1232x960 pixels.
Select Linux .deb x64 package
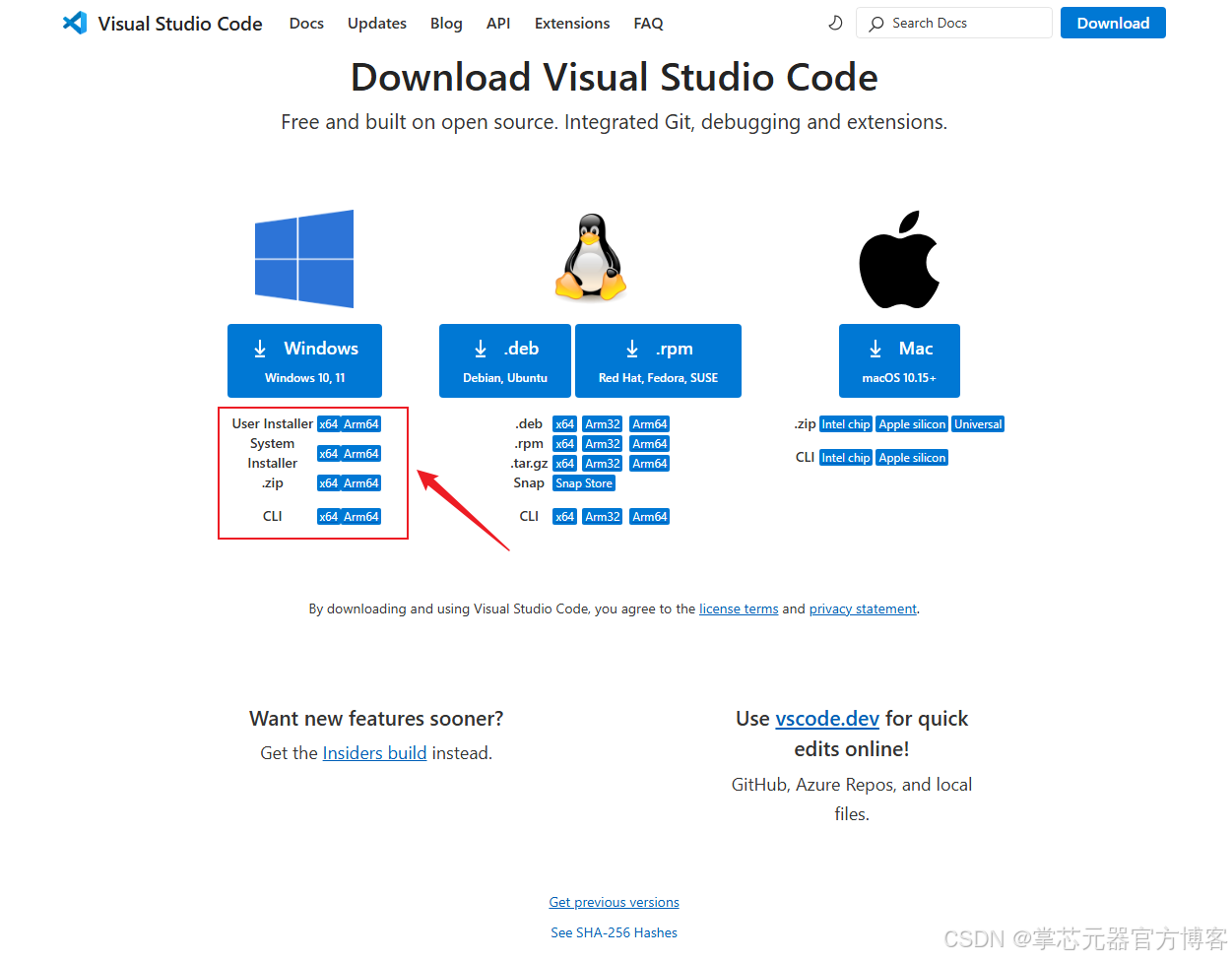point(564,424)
